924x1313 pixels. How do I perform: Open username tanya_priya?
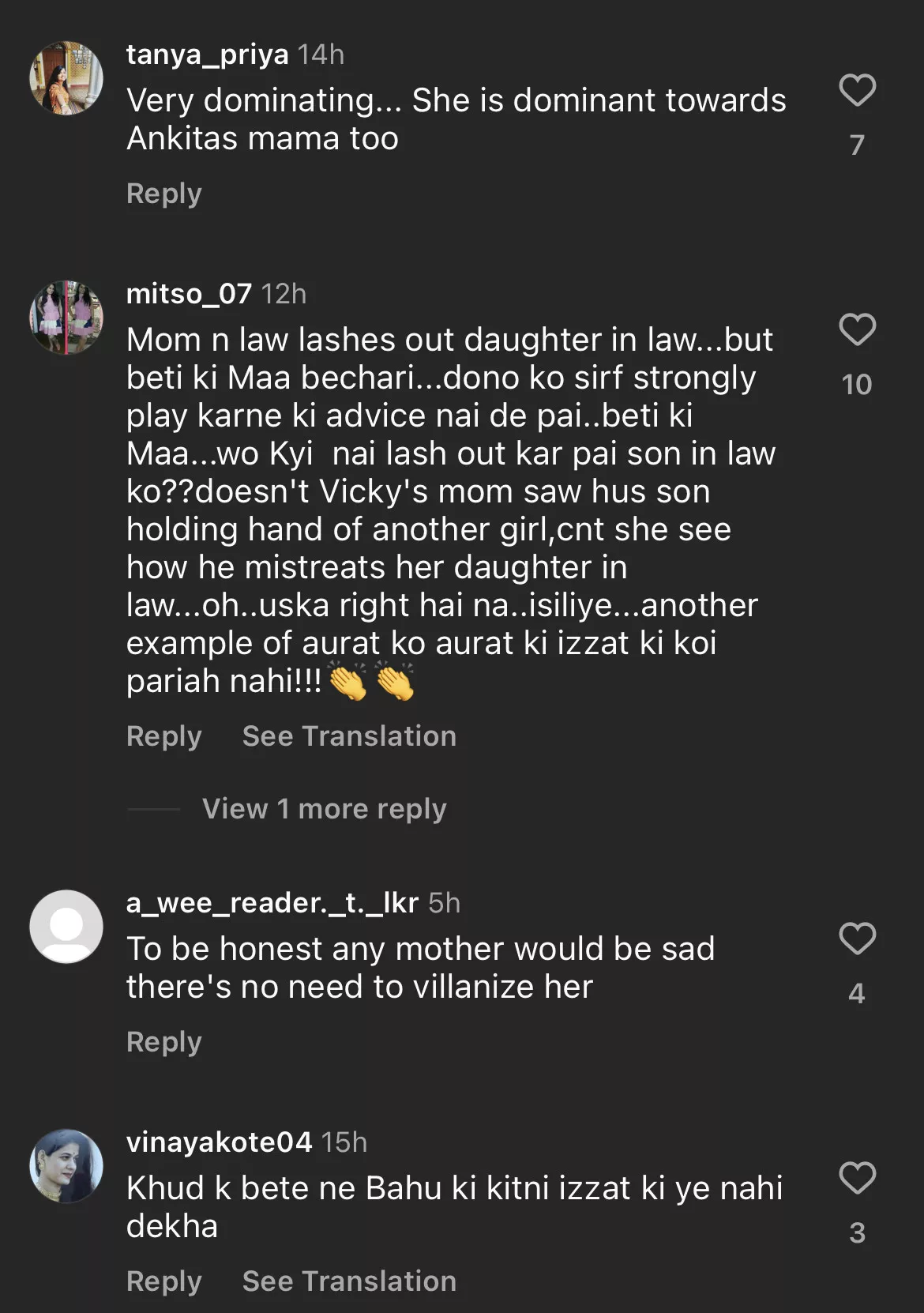point(208,55)
